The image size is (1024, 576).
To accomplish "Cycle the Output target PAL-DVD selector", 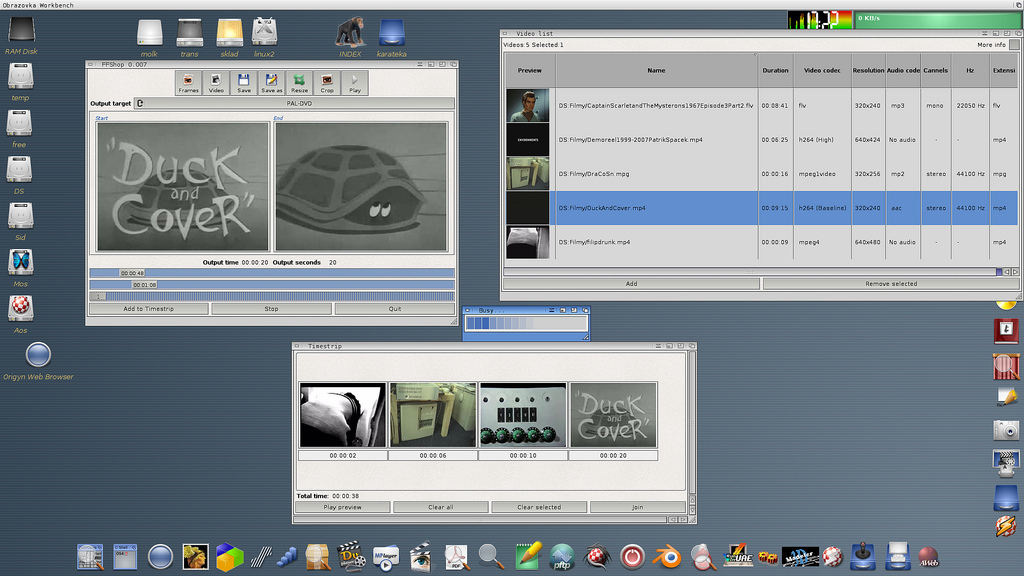I will [298, 103].
